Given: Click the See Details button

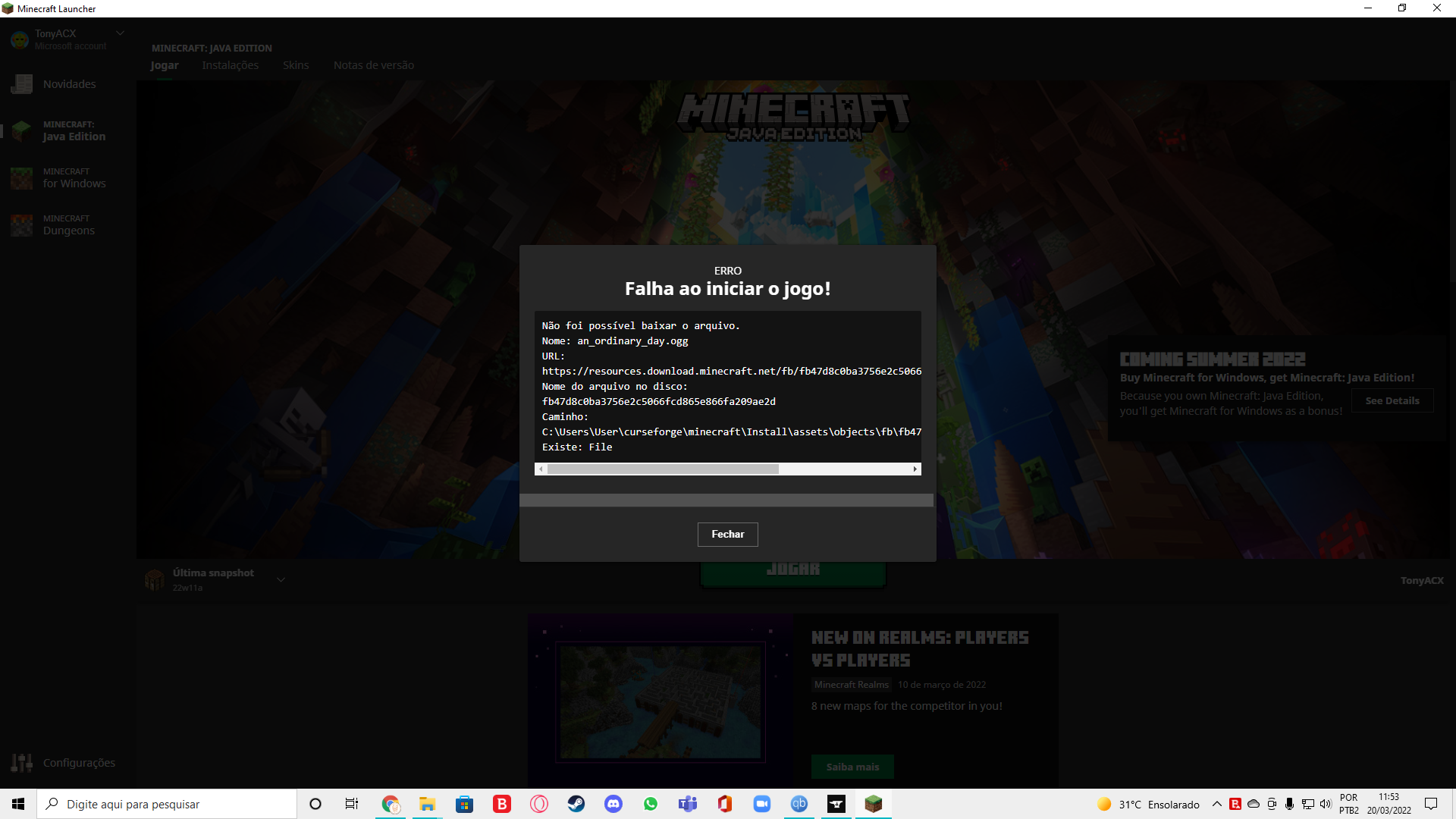Looking at the screenshot, I should [1392, 400].
